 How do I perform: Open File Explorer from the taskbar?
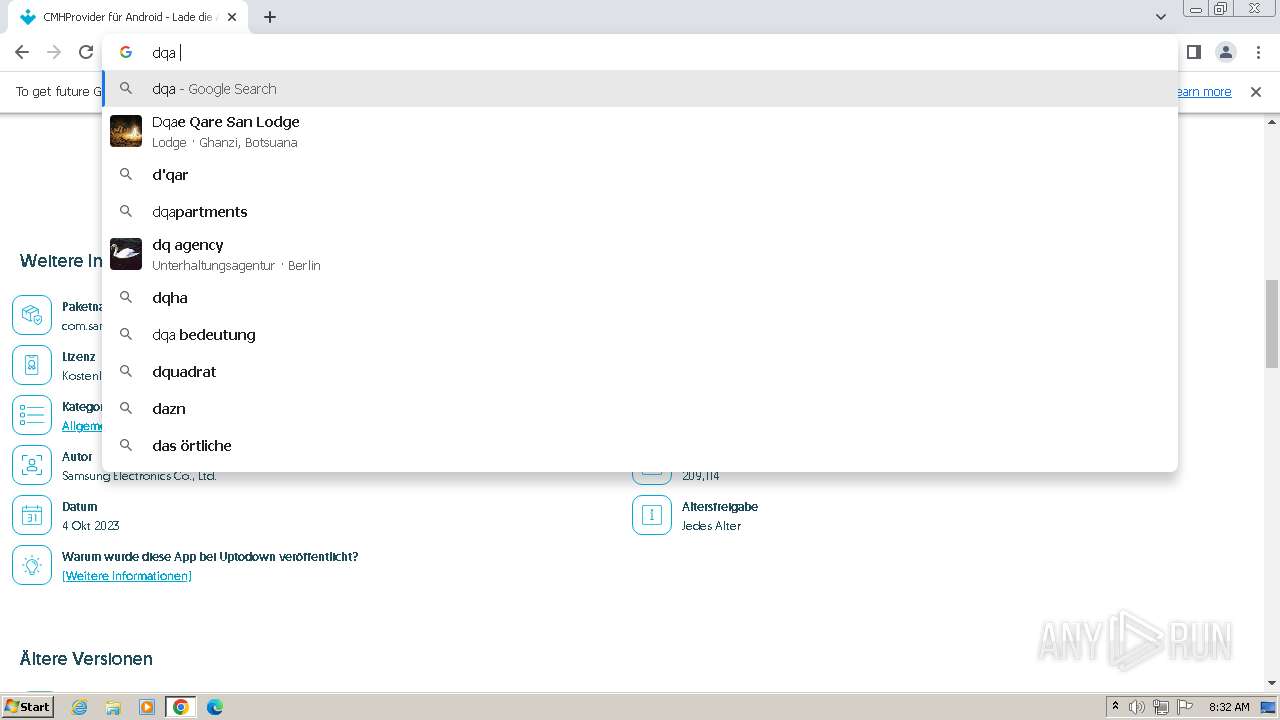click(x=113, y=707)
